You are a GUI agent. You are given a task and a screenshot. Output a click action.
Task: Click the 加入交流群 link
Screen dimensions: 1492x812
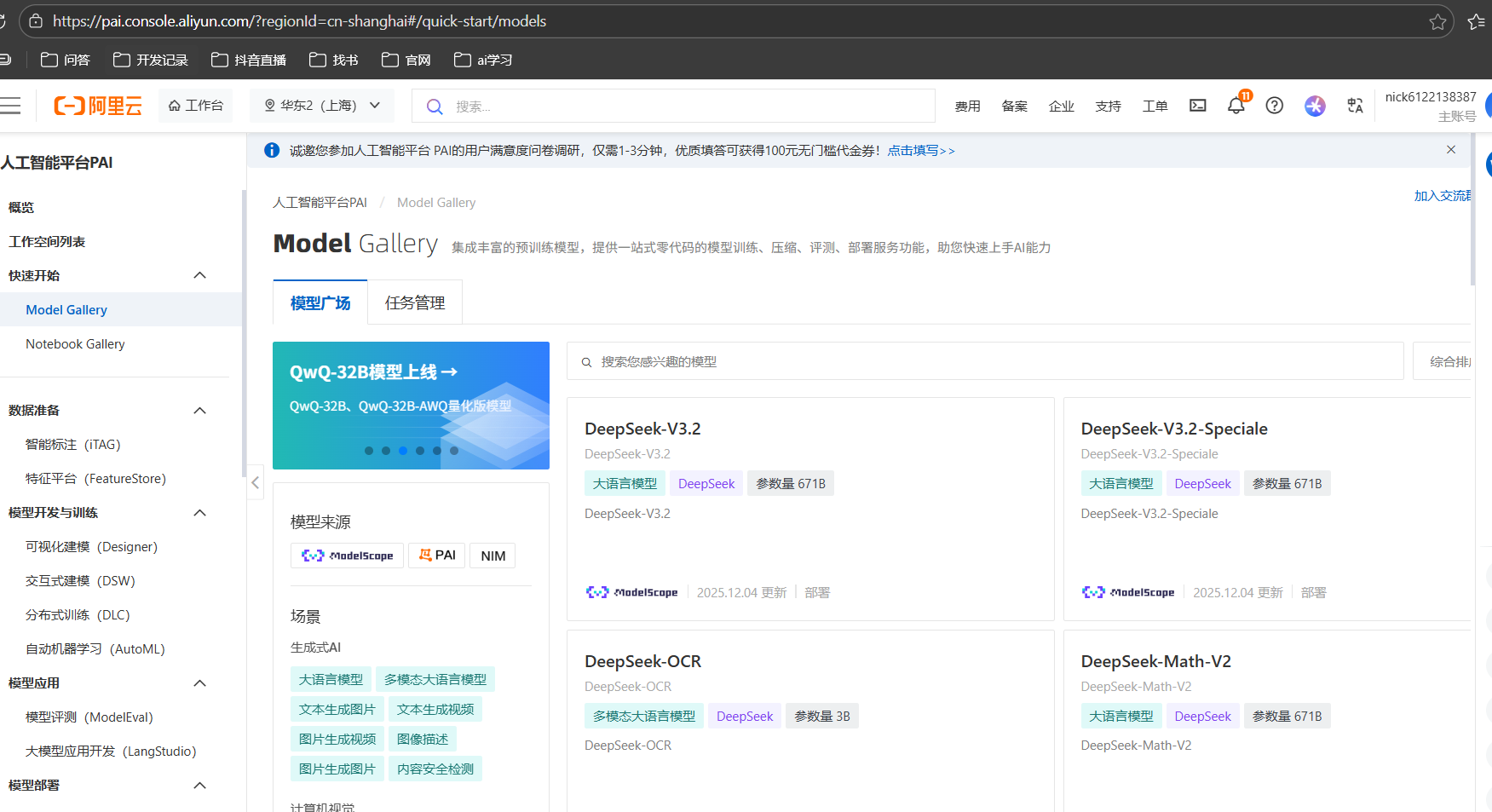[x=1443, y=196]
